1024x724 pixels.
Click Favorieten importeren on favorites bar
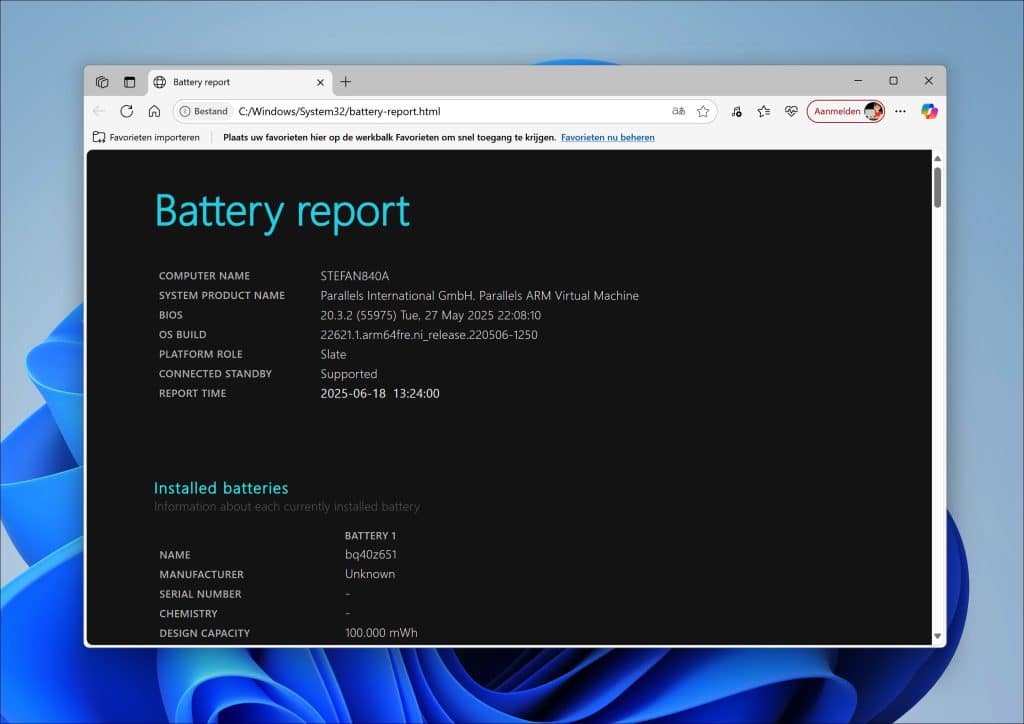coord(146,137)
